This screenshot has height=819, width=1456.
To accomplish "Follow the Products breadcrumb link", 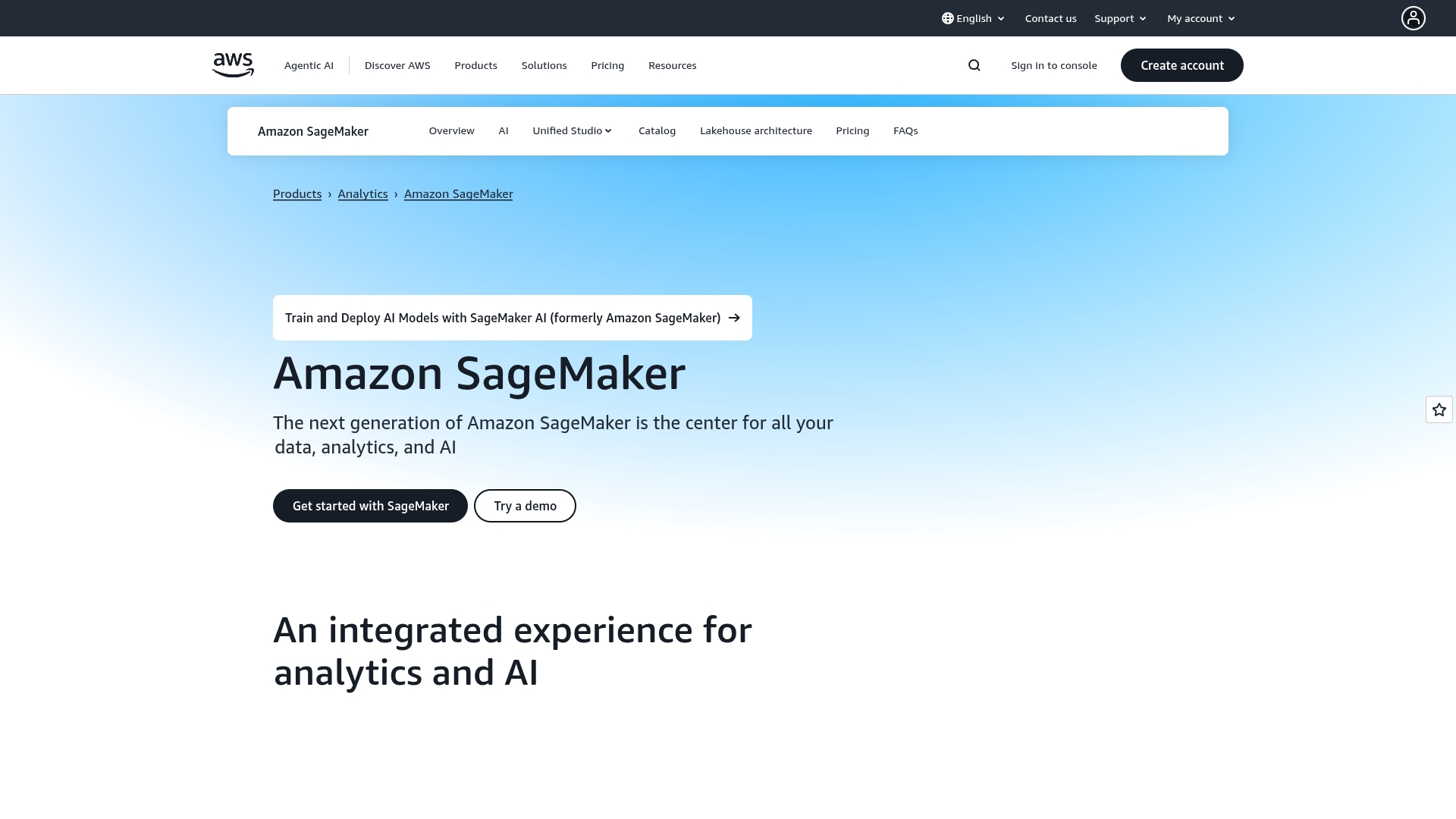I will point(297,194).
